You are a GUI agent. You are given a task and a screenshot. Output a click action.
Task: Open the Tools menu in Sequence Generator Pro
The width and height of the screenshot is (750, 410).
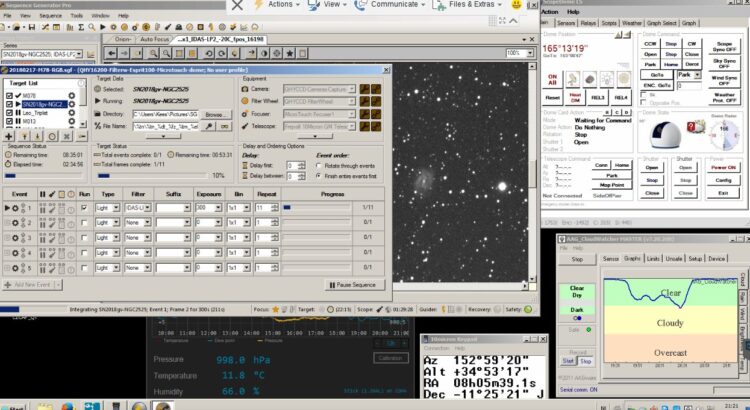pos(77,16)
